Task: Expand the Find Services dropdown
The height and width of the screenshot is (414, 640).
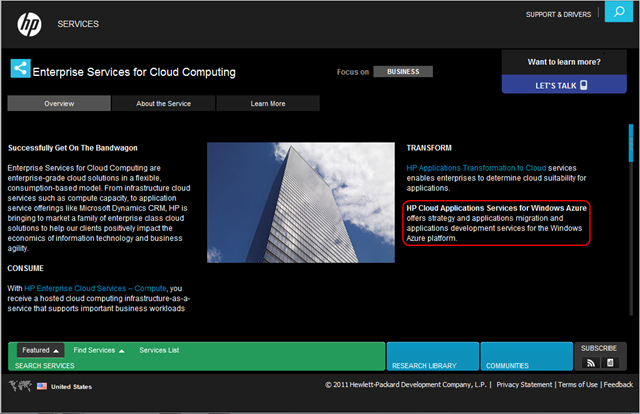Action: [99, 350]
